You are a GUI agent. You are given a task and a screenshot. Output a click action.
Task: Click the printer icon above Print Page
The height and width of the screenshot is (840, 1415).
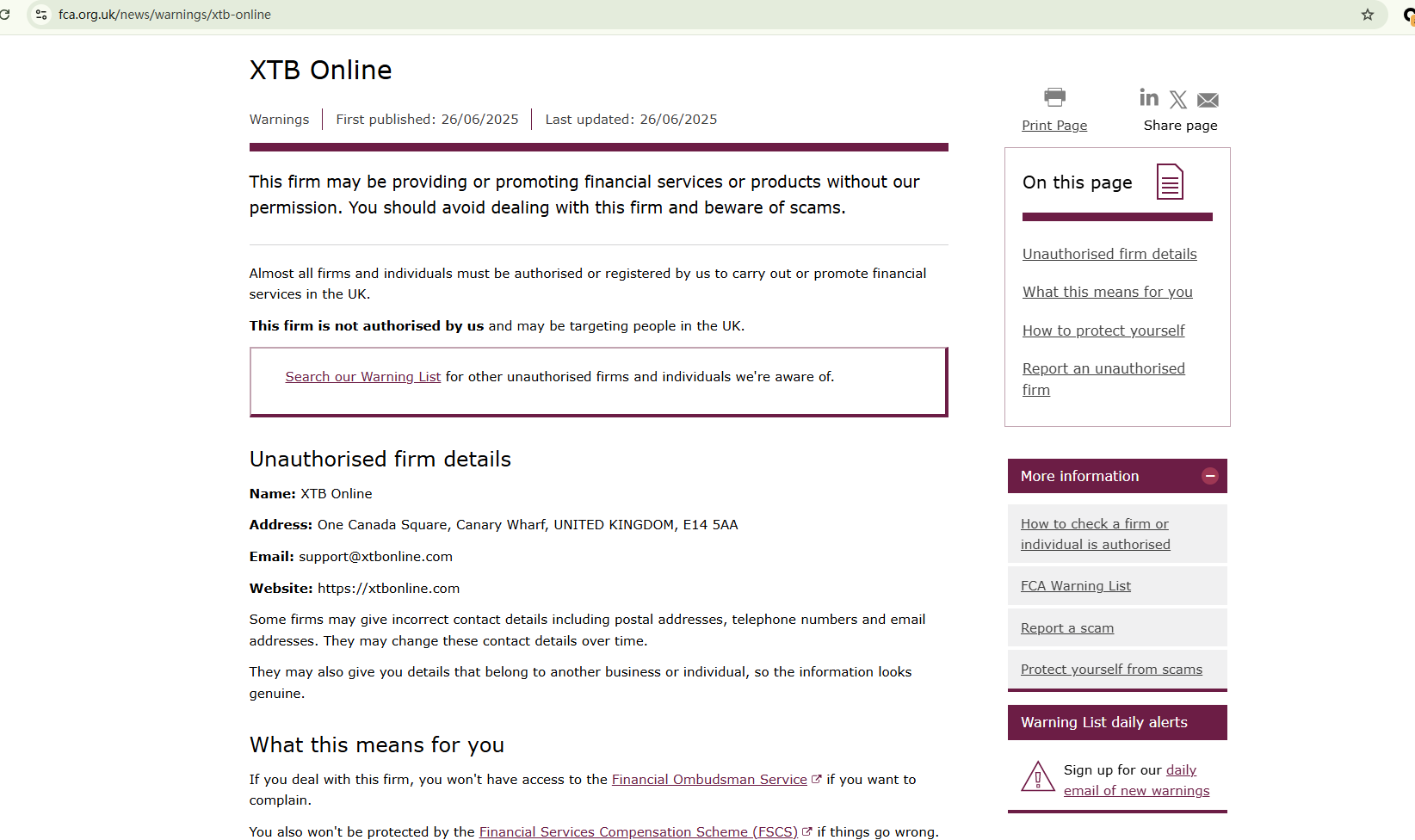tap(1054, 96)
